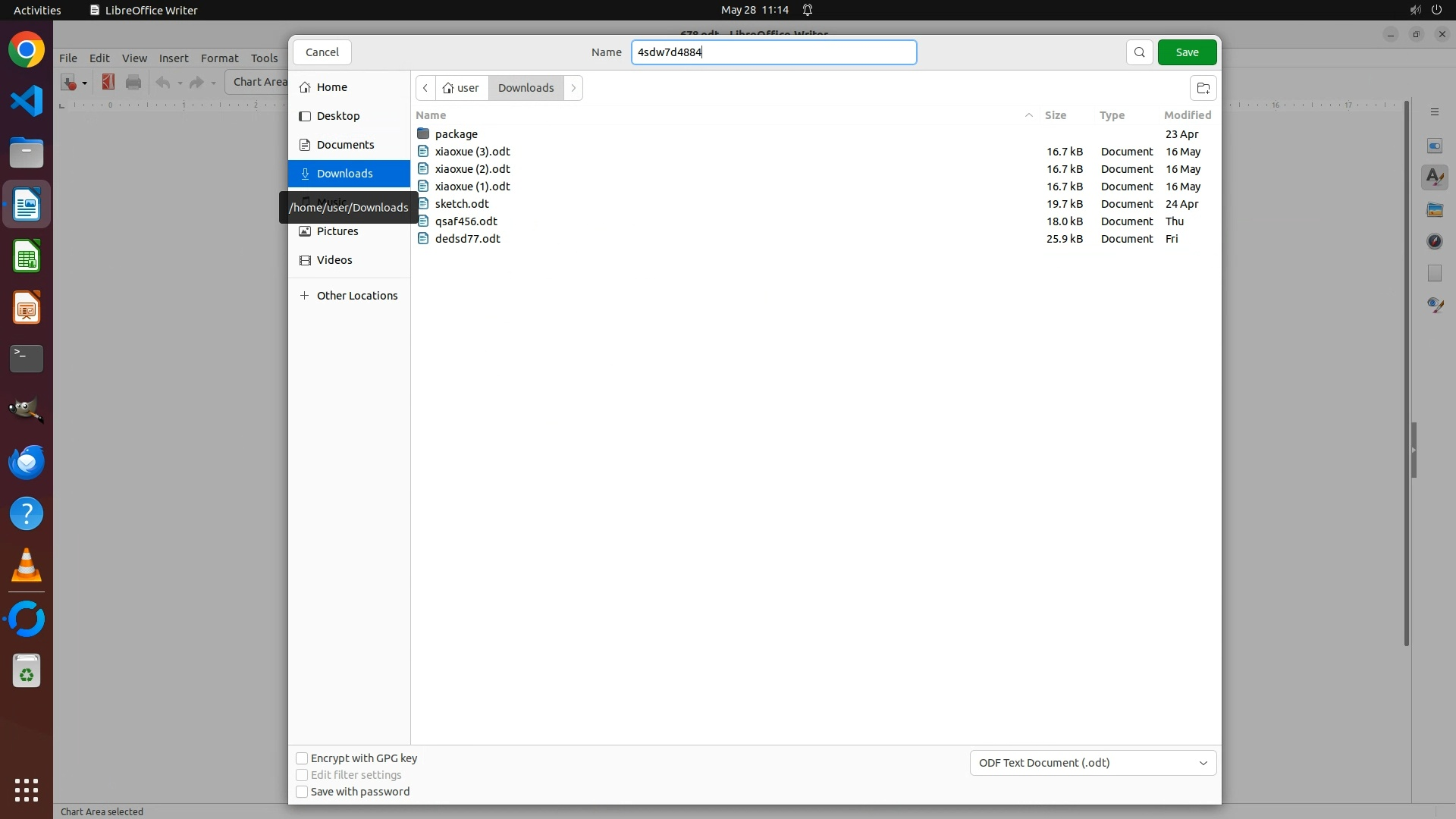Expand Other Locations in the sidebar
Screen dimensions: 1456x819
tap(356, 296)
